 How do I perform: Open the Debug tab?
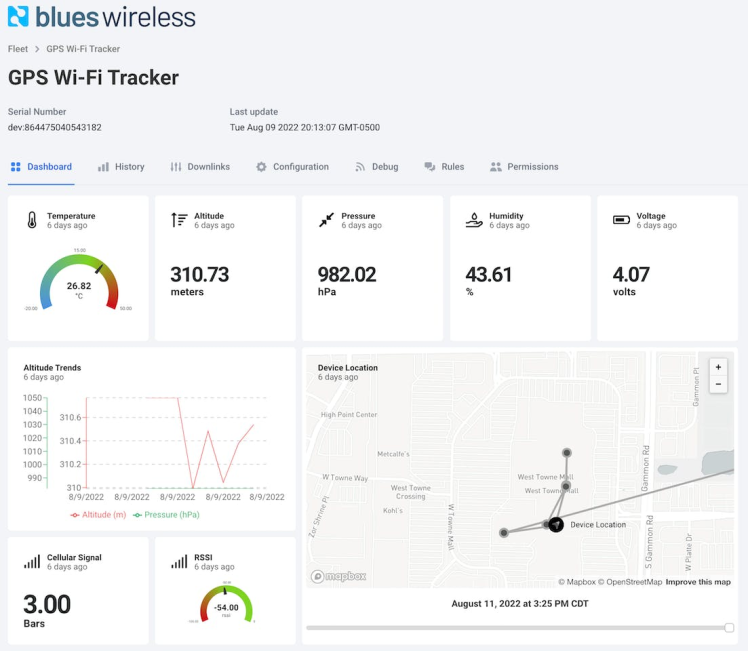377,166
